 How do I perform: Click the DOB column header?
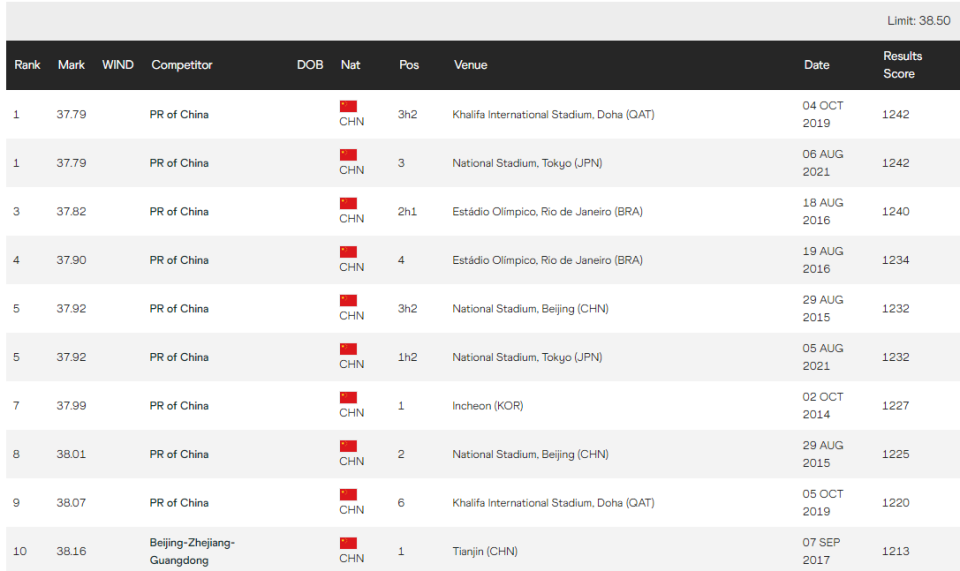(x=310, y=65)
